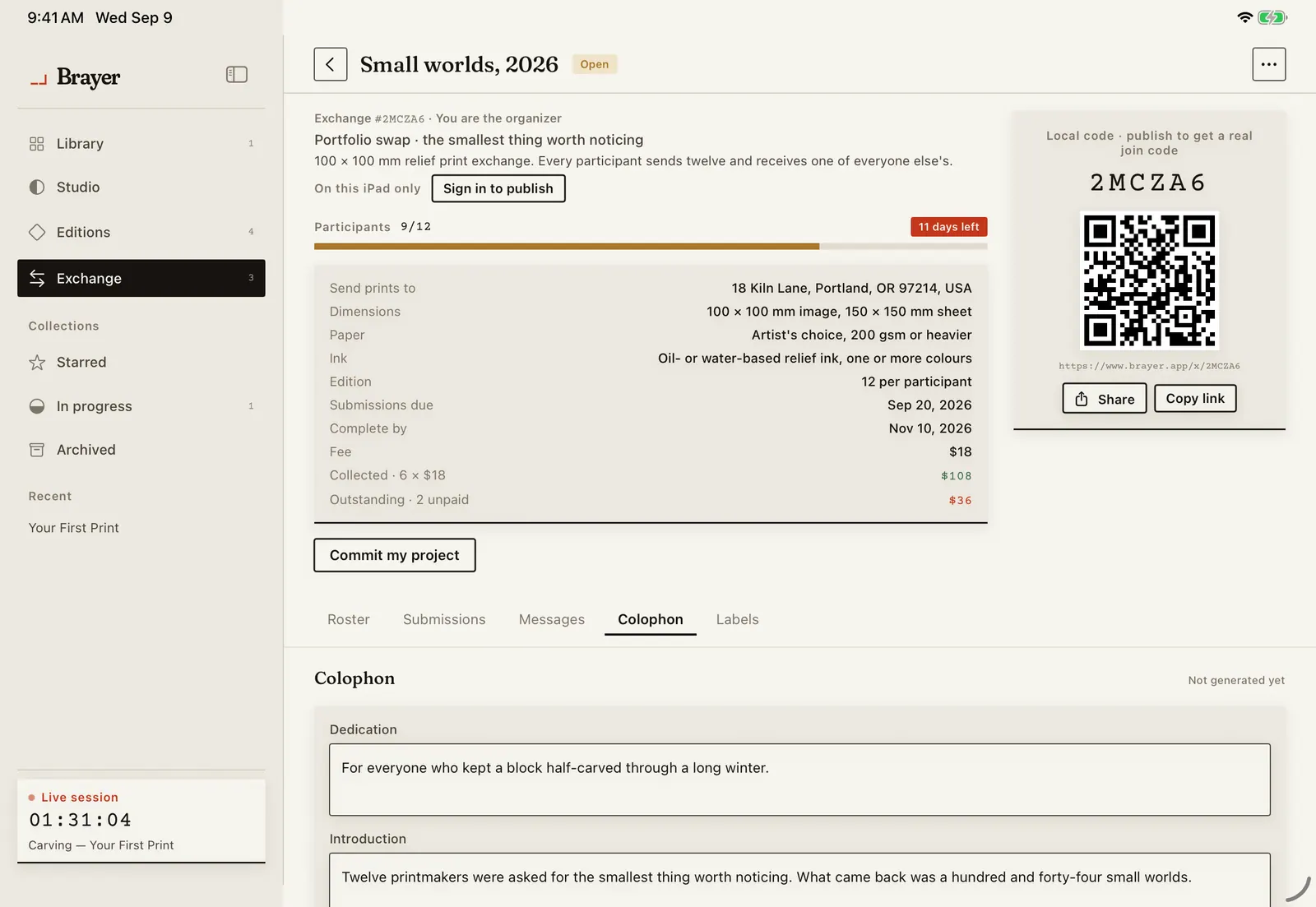The width and height of the screenshot is (1316, 907).
Task: Switch to the Labels tab
Action: pos(738,620)
